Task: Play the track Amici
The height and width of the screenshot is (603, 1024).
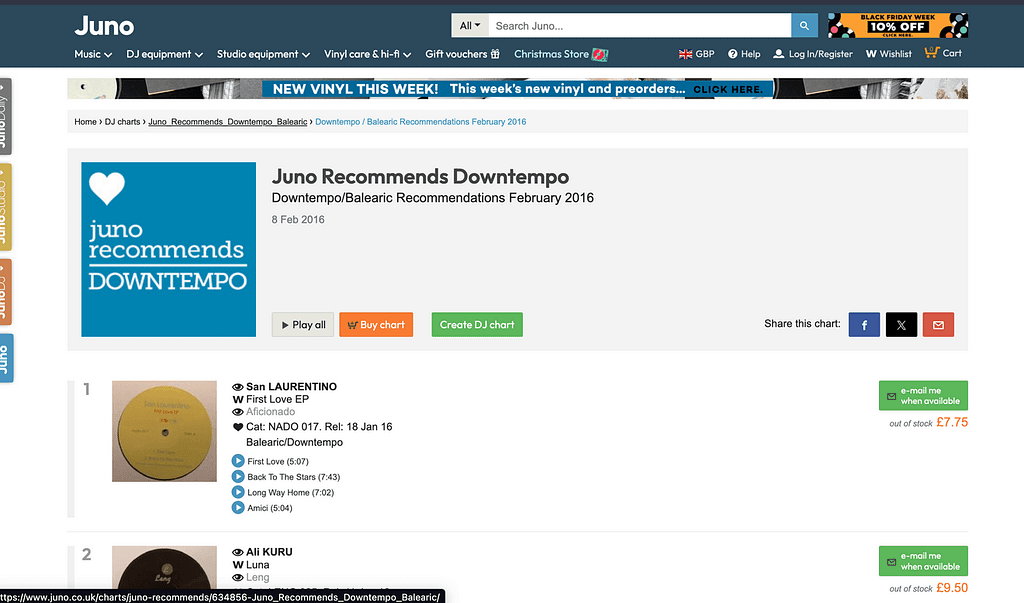Action: [238, 508]
